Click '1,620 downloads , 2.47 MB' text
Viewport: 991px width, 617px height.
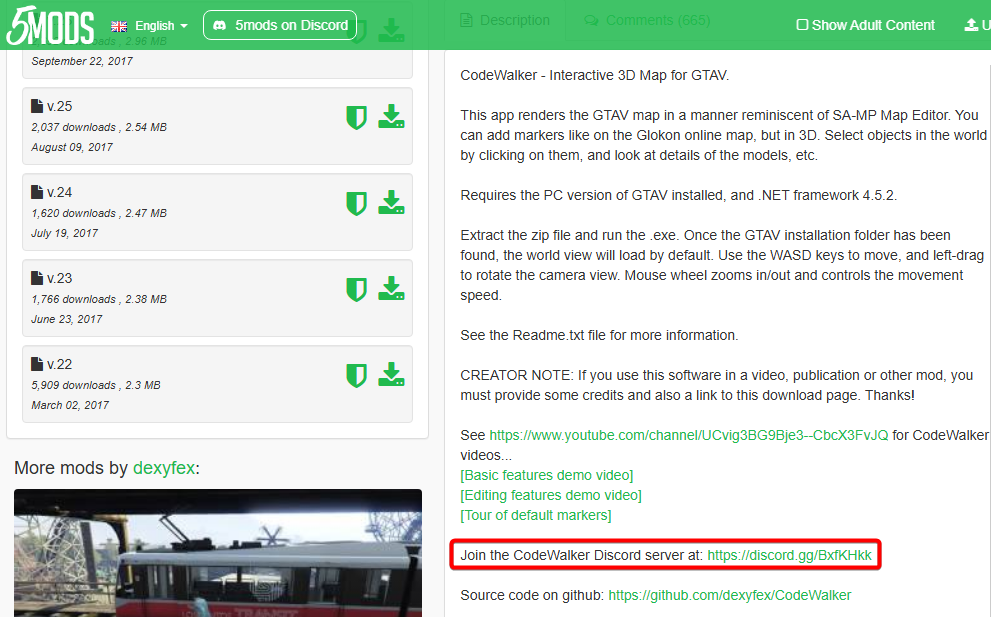pos(99,213)
